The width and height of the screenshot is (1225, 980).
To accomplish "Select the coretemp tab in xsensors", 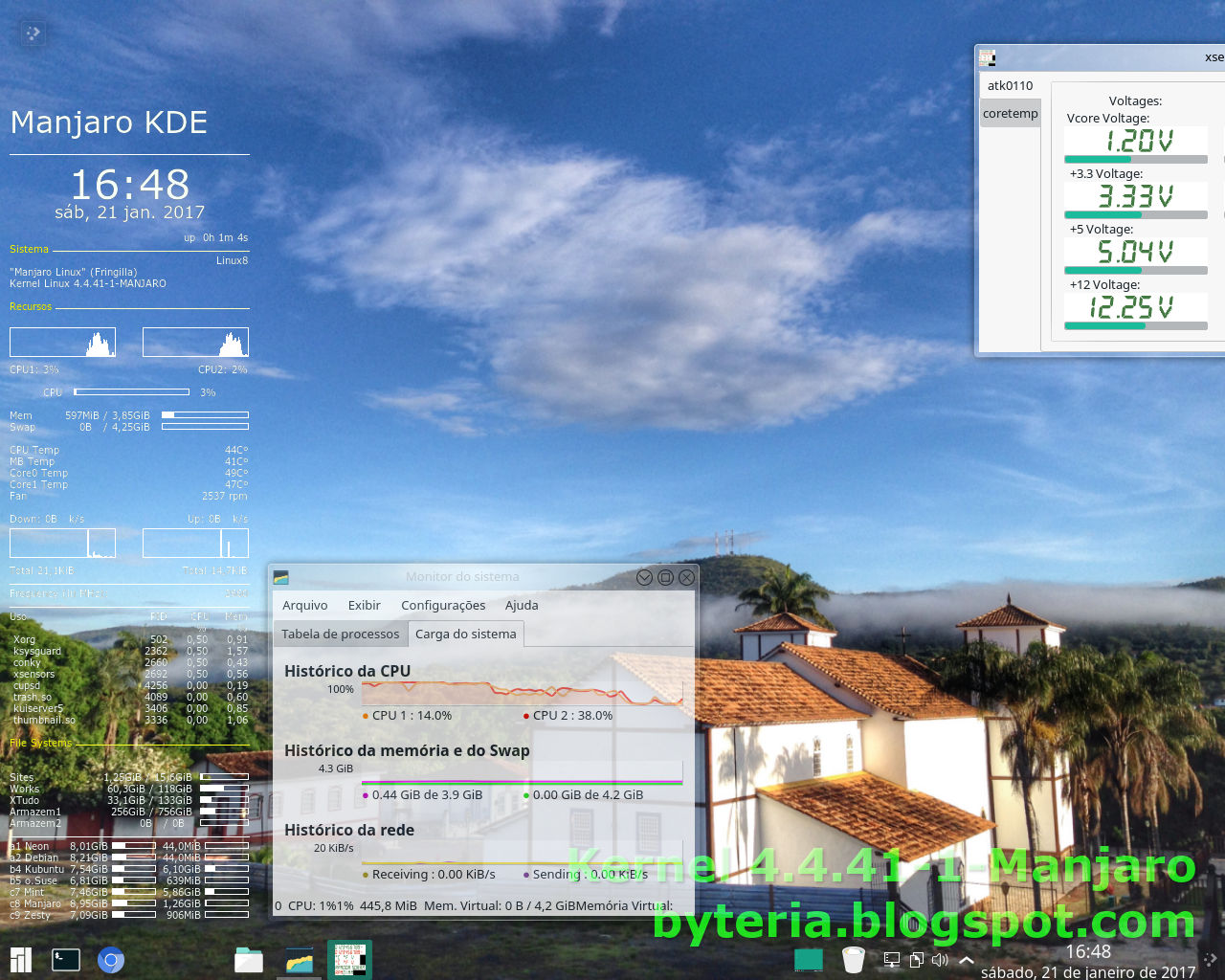I will tap(1010, 113).
